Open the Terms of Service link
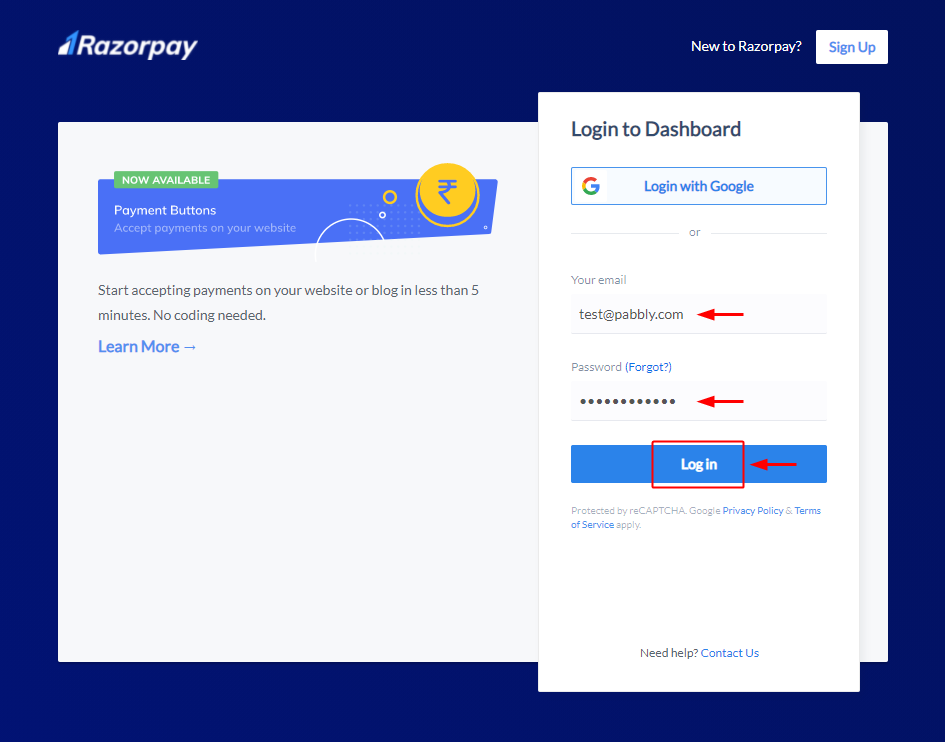 coord(808,511)
